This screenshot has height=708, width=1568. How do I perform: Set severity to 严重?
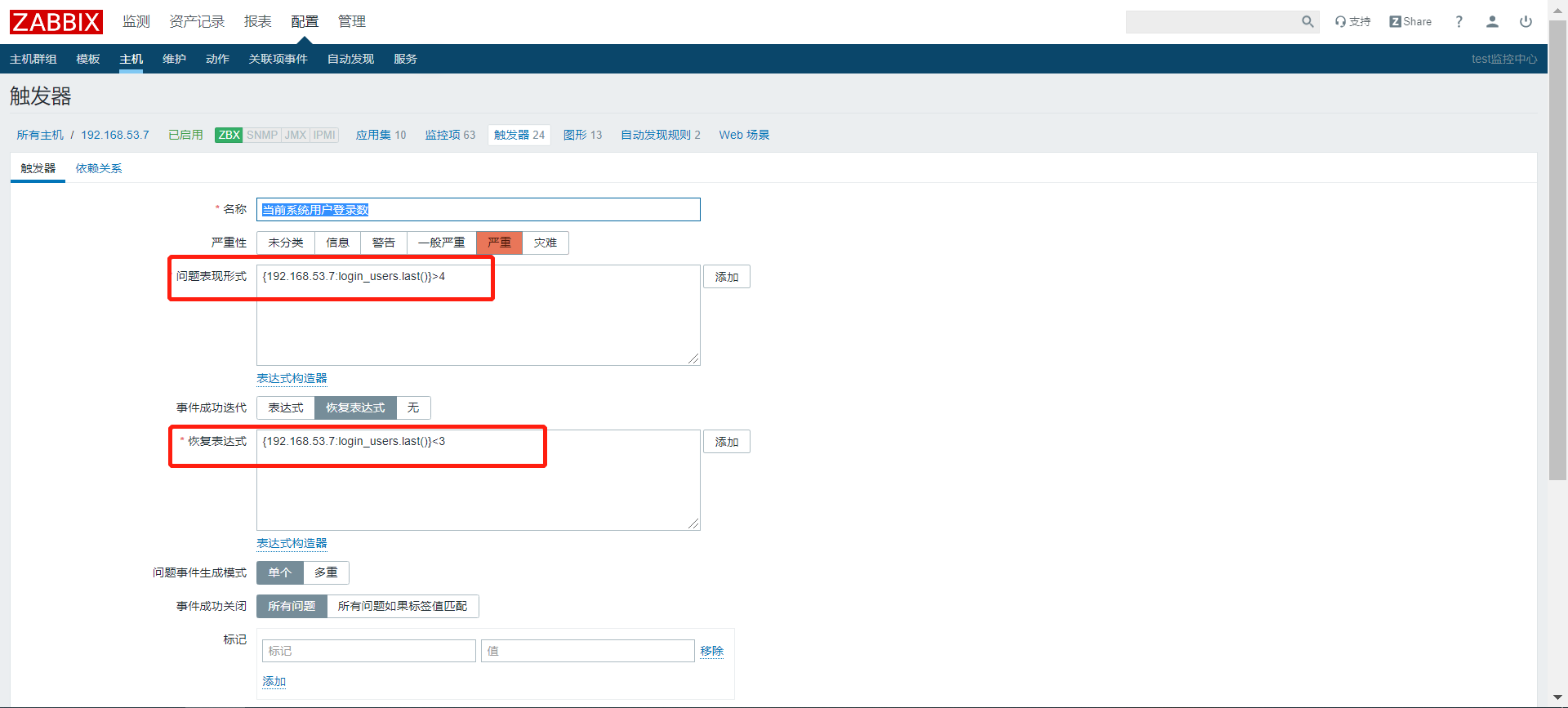499,243
